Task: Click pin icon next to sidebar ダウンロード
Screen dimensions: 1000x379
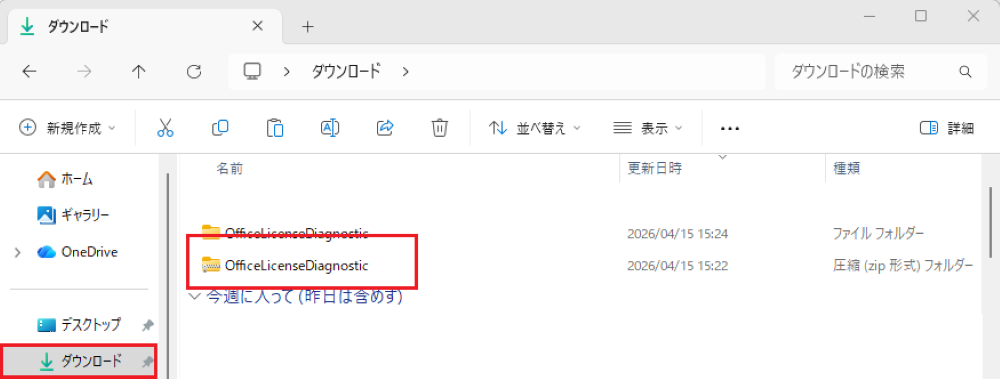Action: tap(147, 362)
